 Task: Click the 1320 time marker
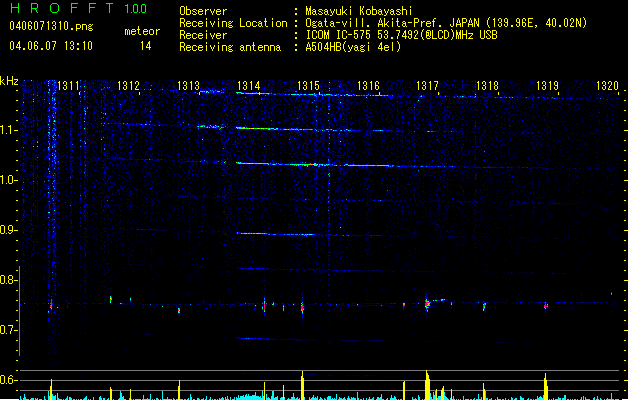607,85
